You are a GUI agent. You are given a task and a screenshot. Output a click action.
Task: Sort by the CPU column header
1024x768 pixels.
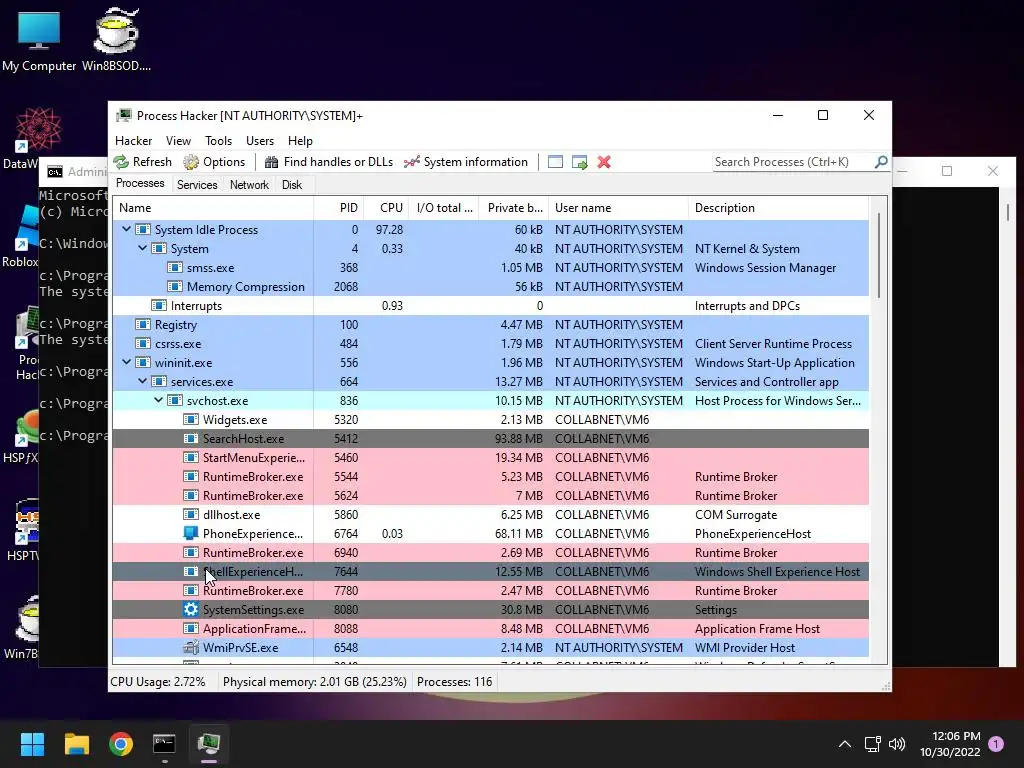[x=386, y=208]
